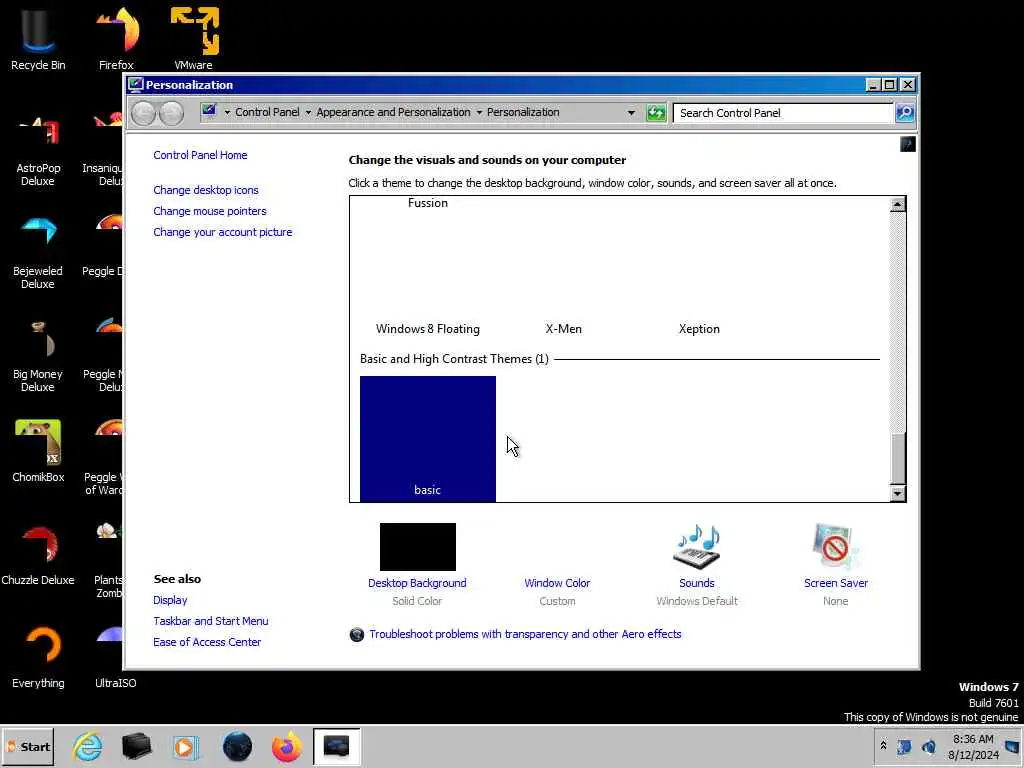Select the Fussion theme
This screenshot has height=768, width=1024.
click(x=428, y=203)
